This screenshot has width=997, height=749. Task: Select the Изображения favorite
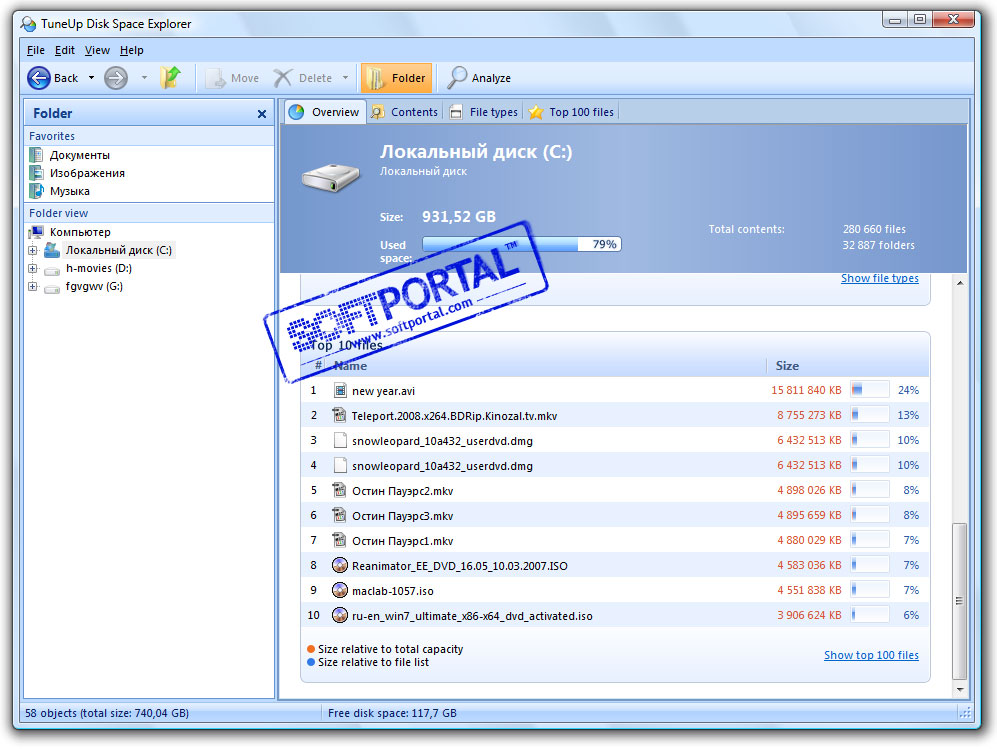point(87,173)
